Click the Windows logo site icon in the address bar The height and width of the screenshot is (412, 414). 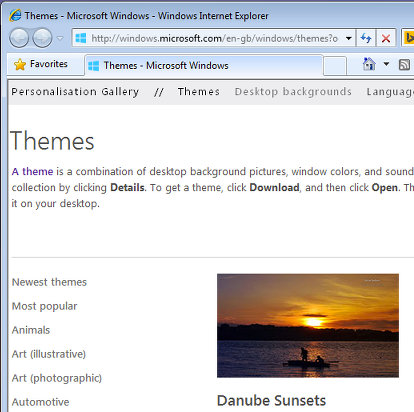(x=81, y=38)
